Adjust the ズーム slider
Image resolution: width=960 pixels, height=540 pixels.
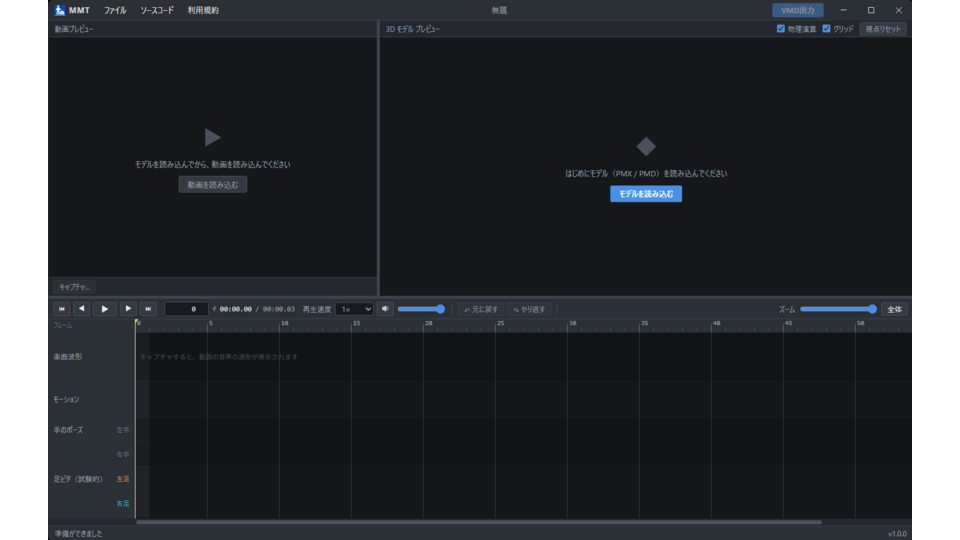(x=838, y=309)
